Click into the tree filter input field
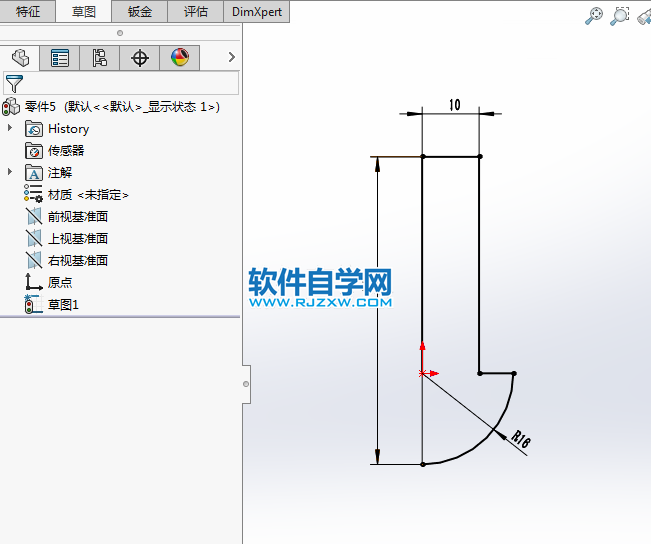 tap(121, 83)
